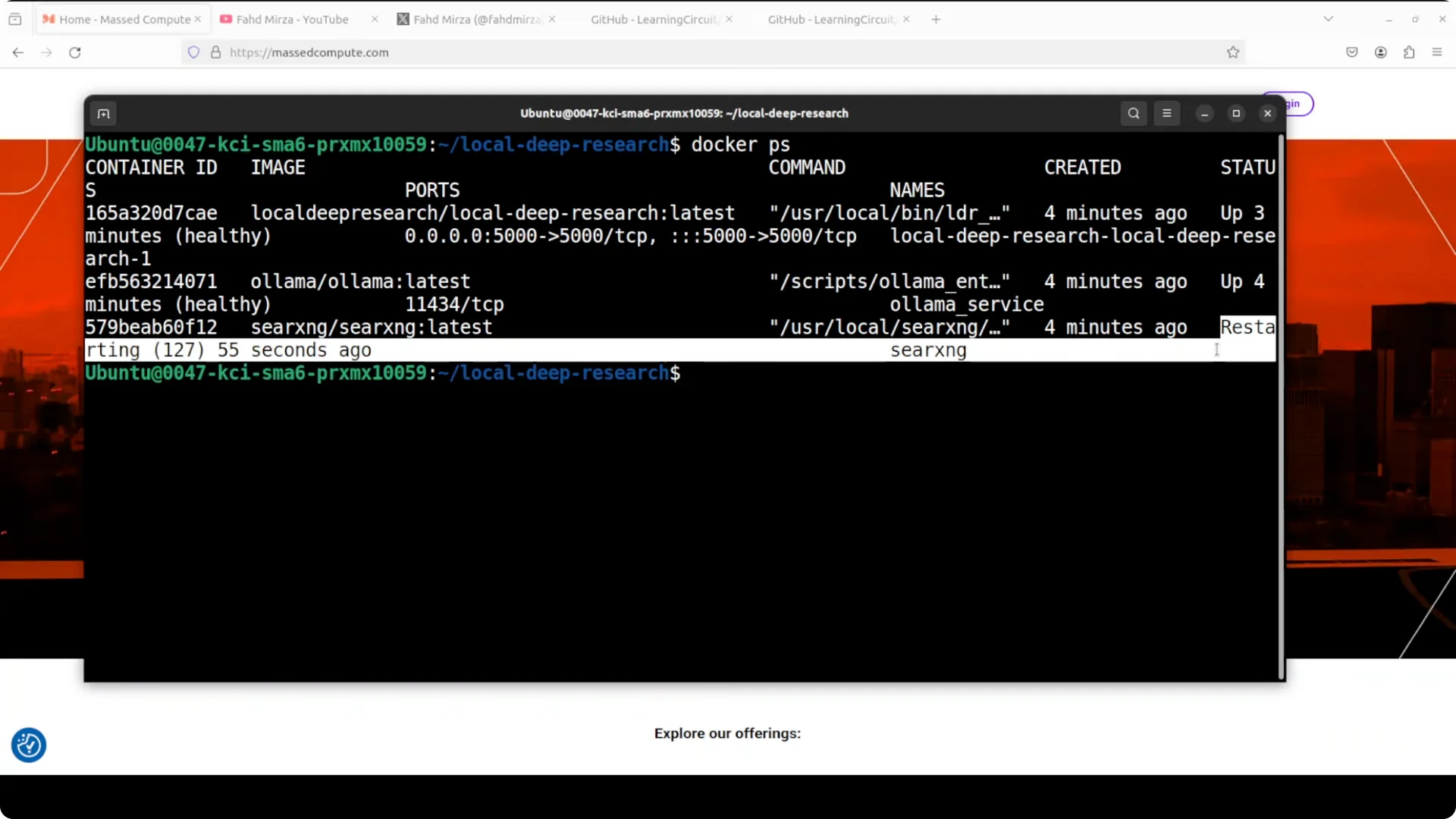Open the terminal search tool

(x=1134, y=114)
